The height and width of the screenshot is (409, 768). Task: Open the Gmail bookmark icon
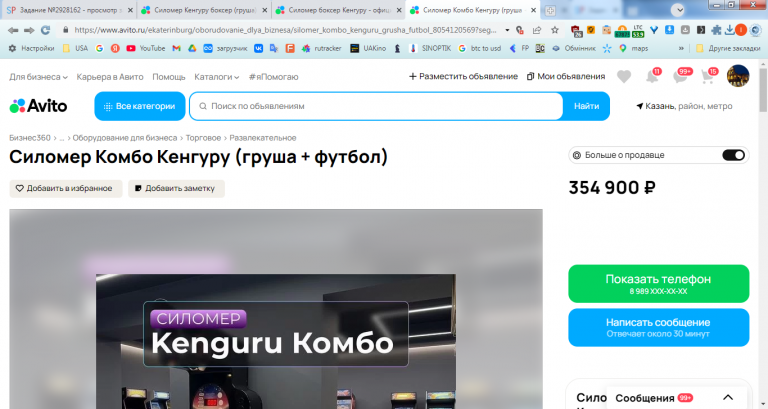(x=176, y=48)
